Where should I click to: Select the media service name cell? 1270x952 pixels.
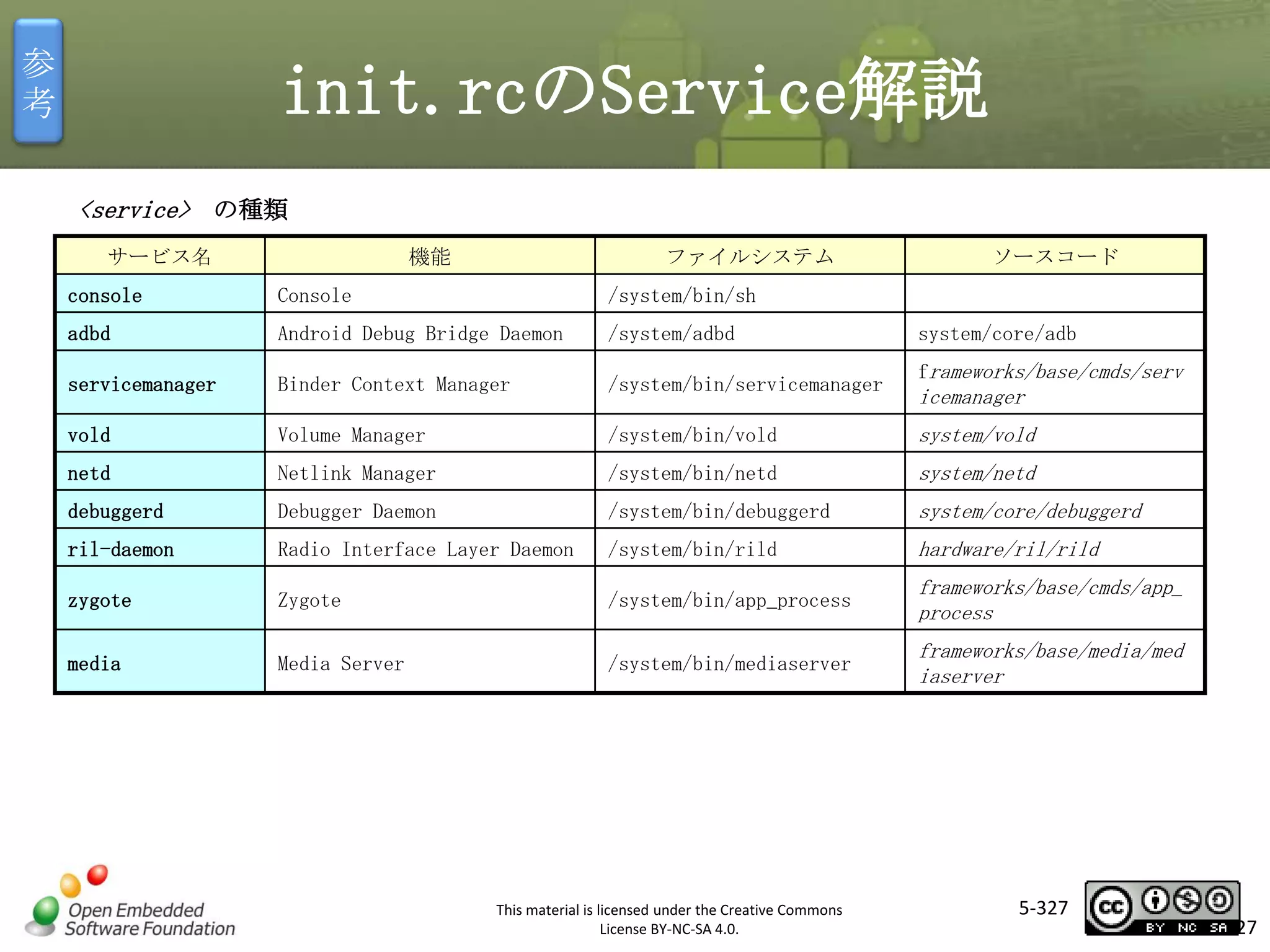tap(161, 661)
